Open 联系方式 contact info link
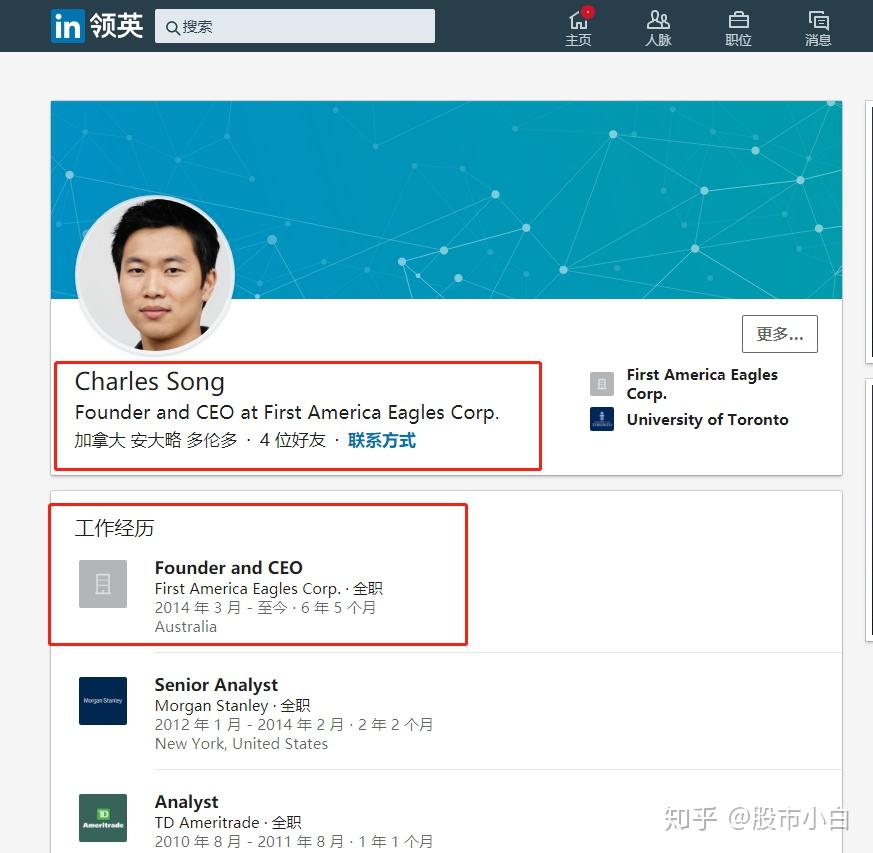Viewport: 873px width, 853px height. pos(381,440)
